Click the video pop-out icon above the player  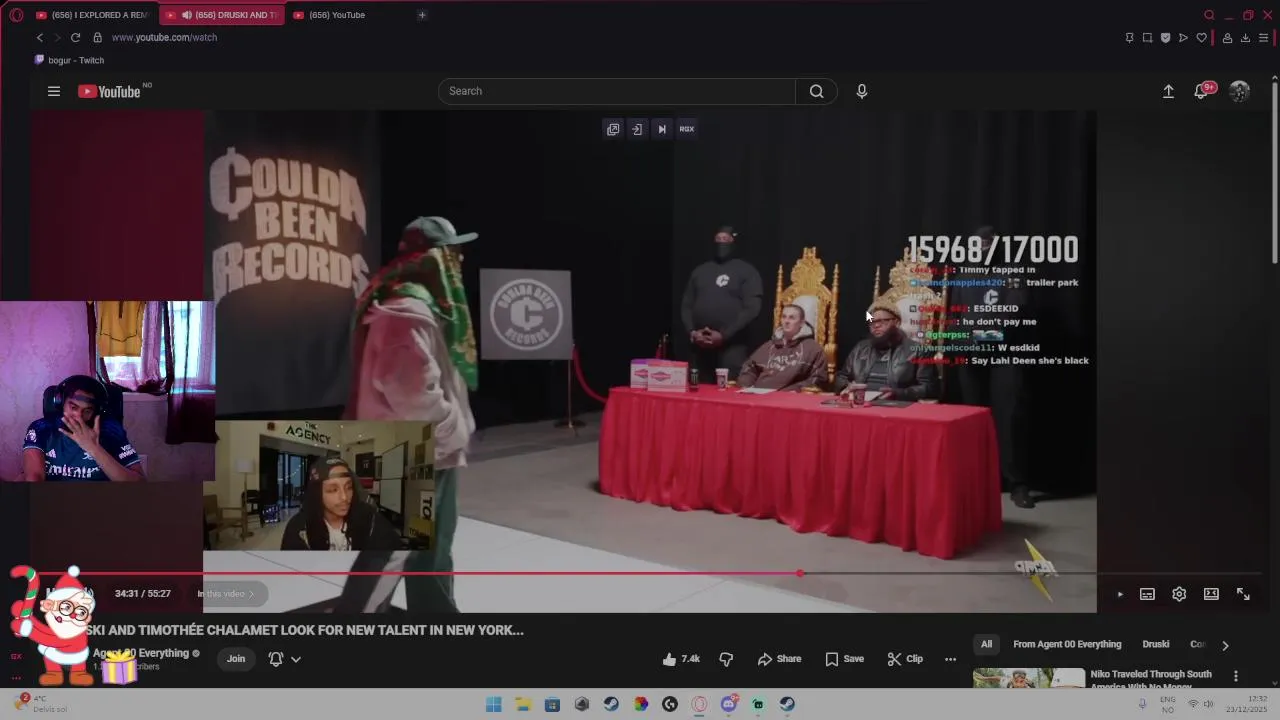[x=613, y=129]
